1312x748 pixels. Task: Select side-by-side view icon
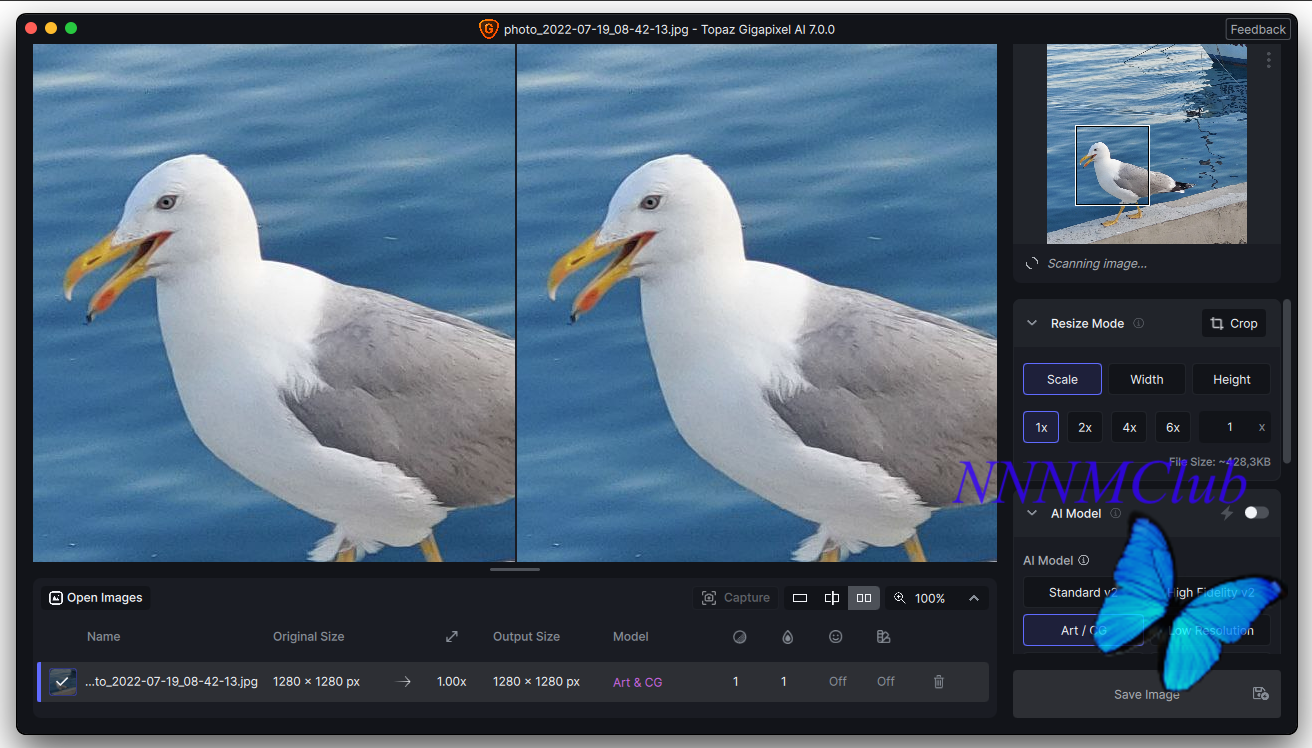tap(864, 598)
